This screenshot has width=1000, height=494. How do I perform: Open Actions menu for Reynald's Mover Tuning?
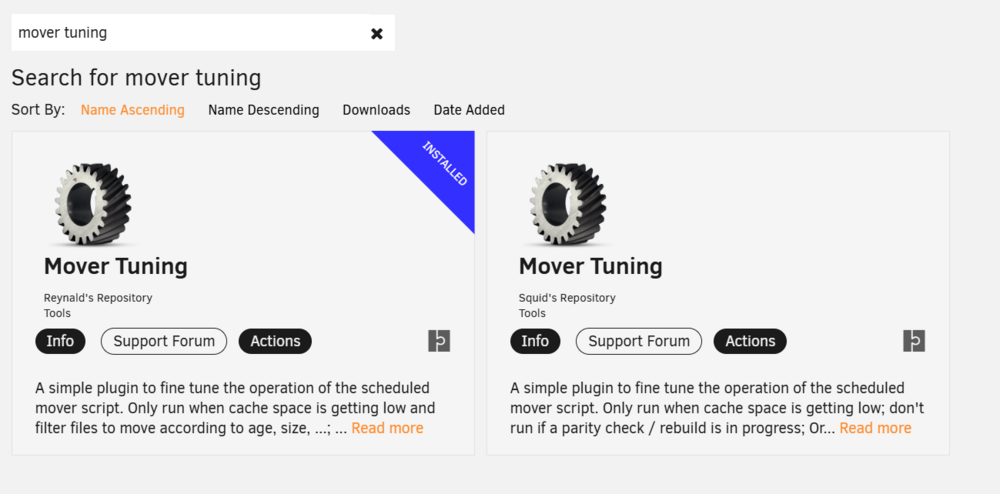(275, 341)
